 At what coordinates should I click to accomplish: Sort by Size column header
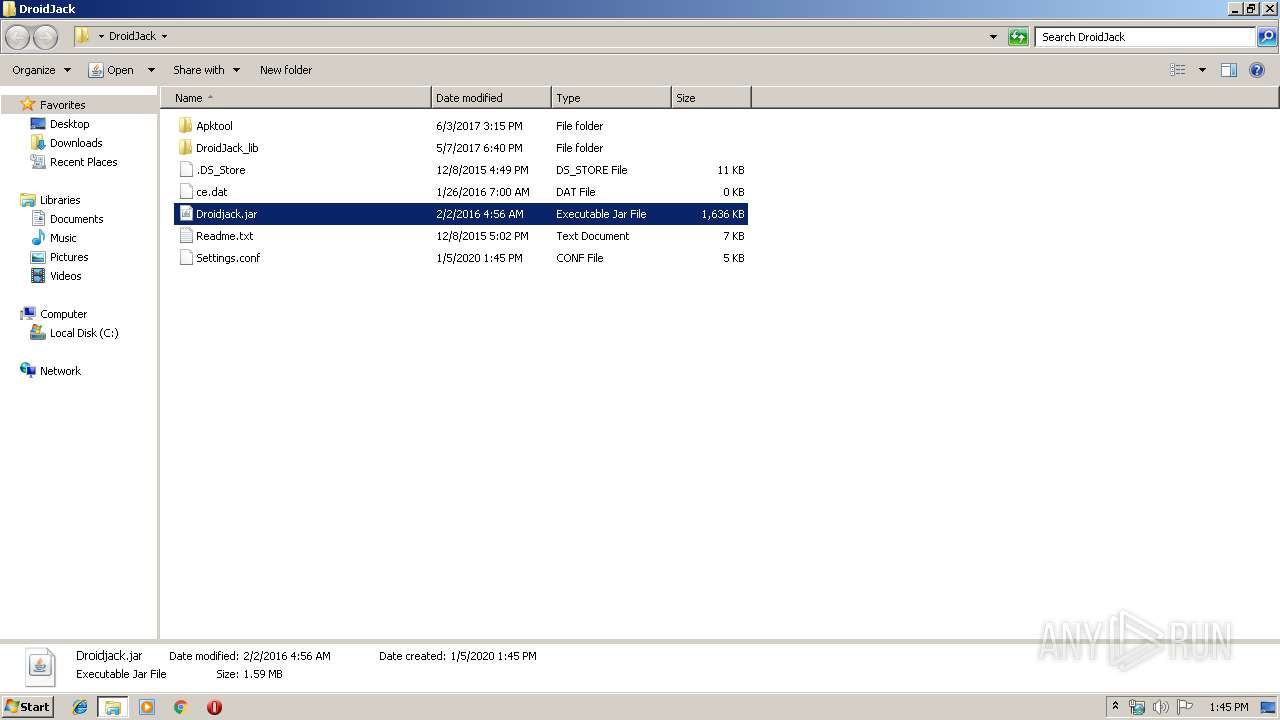tap(711, 98)
